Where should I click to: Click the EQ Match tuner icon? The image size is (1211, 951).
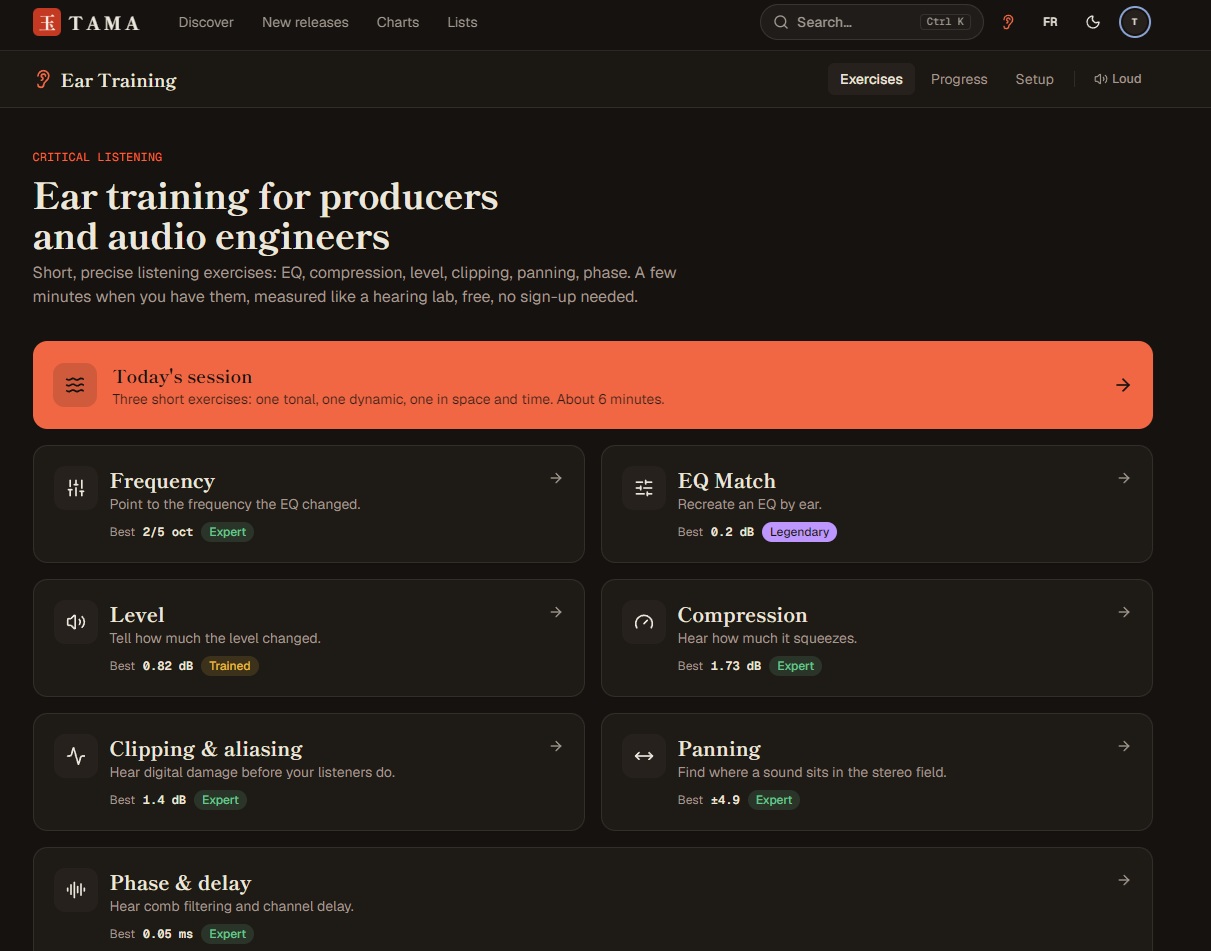point(644,488)
